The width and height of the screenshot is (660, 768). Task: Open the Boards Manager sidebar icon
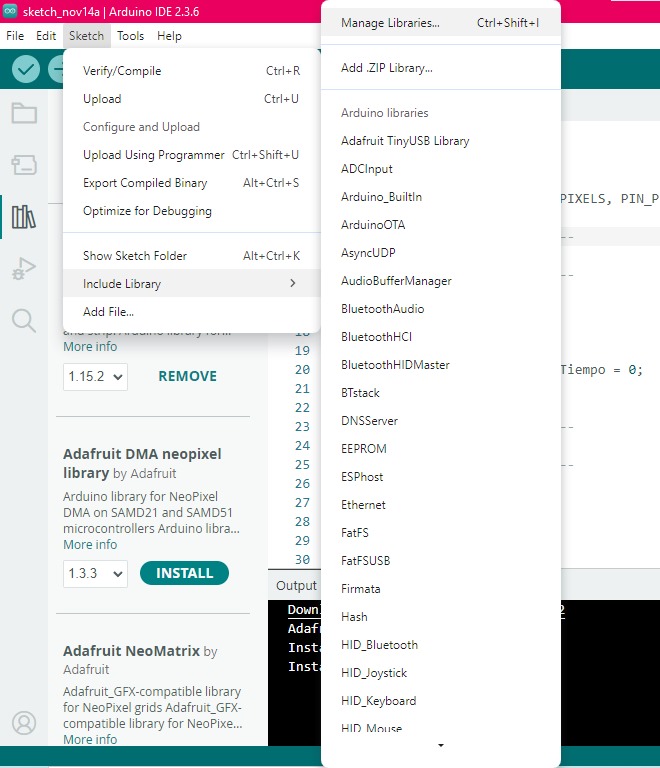click(x=24, y=164)
